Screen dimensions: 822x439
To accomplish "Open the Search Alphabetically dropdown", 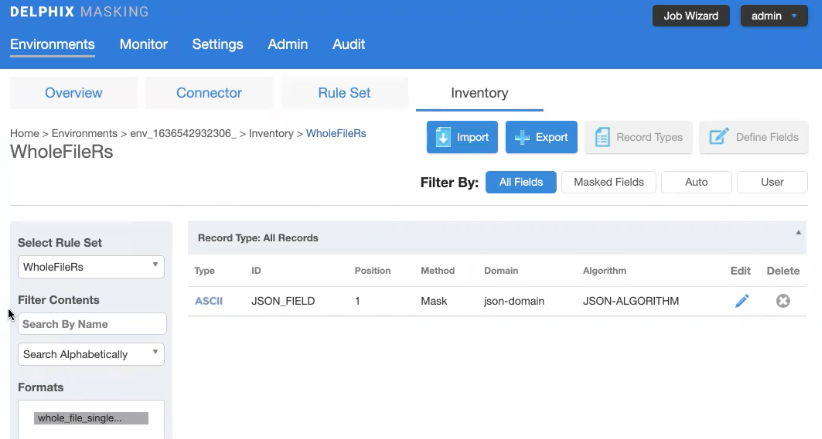I will click(92, 354).
